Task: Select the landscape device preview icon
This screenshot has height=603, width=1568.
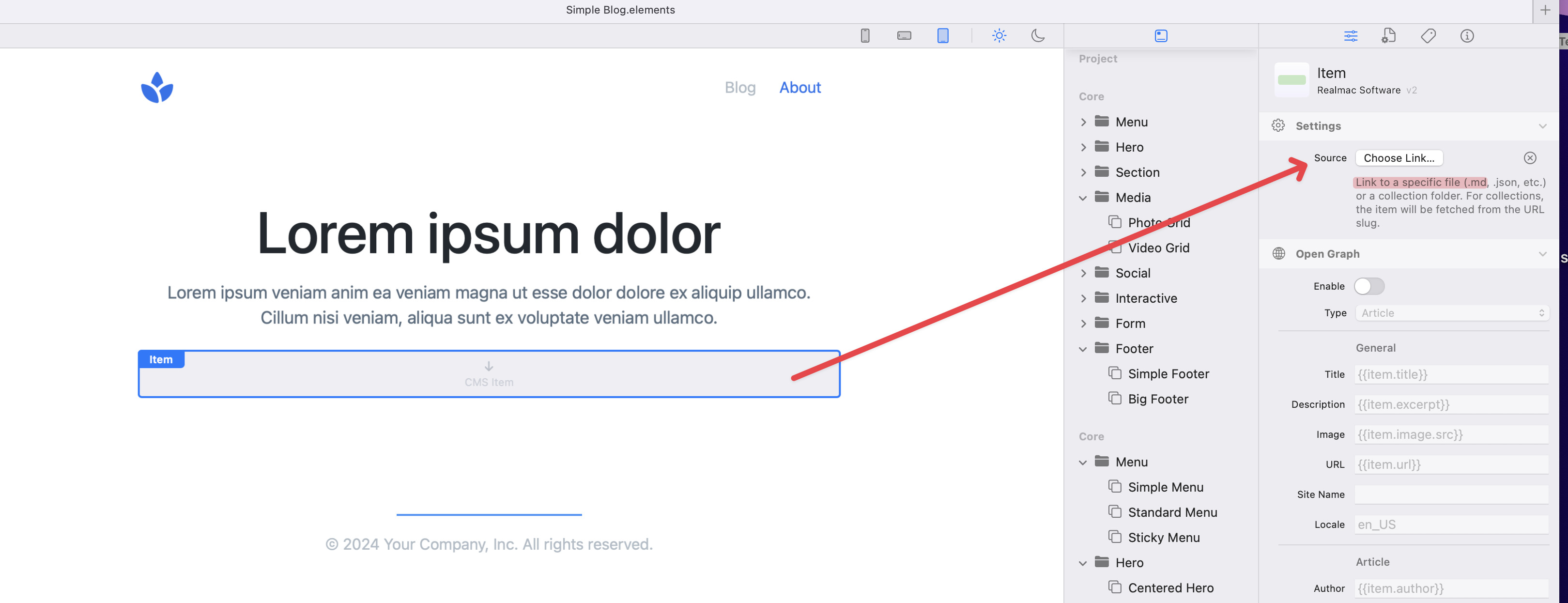Action: pos(904,36)
